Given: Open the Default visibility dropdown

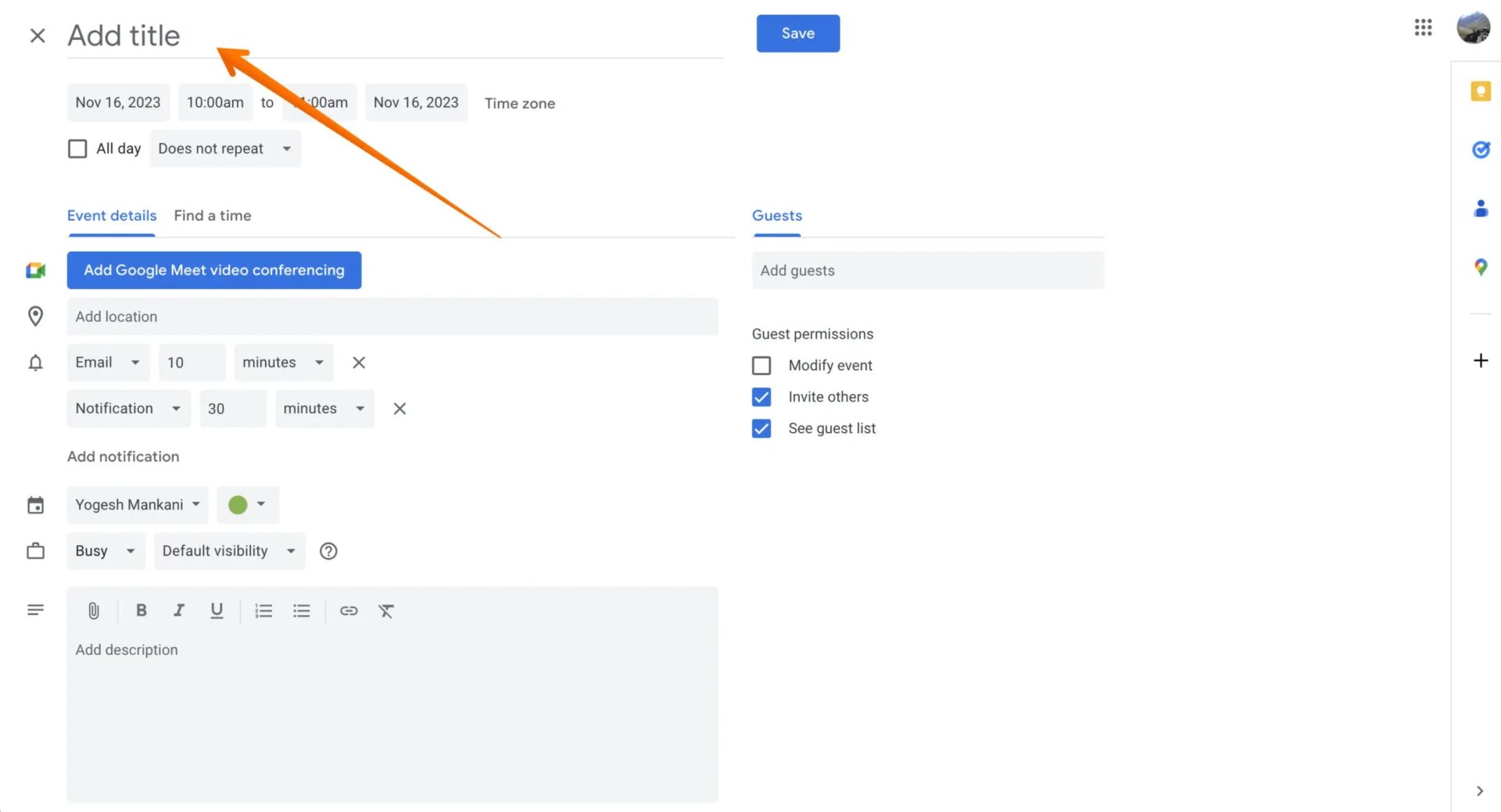Looking at the screenshot, I should pyautogui.click(x=229, y=551).
